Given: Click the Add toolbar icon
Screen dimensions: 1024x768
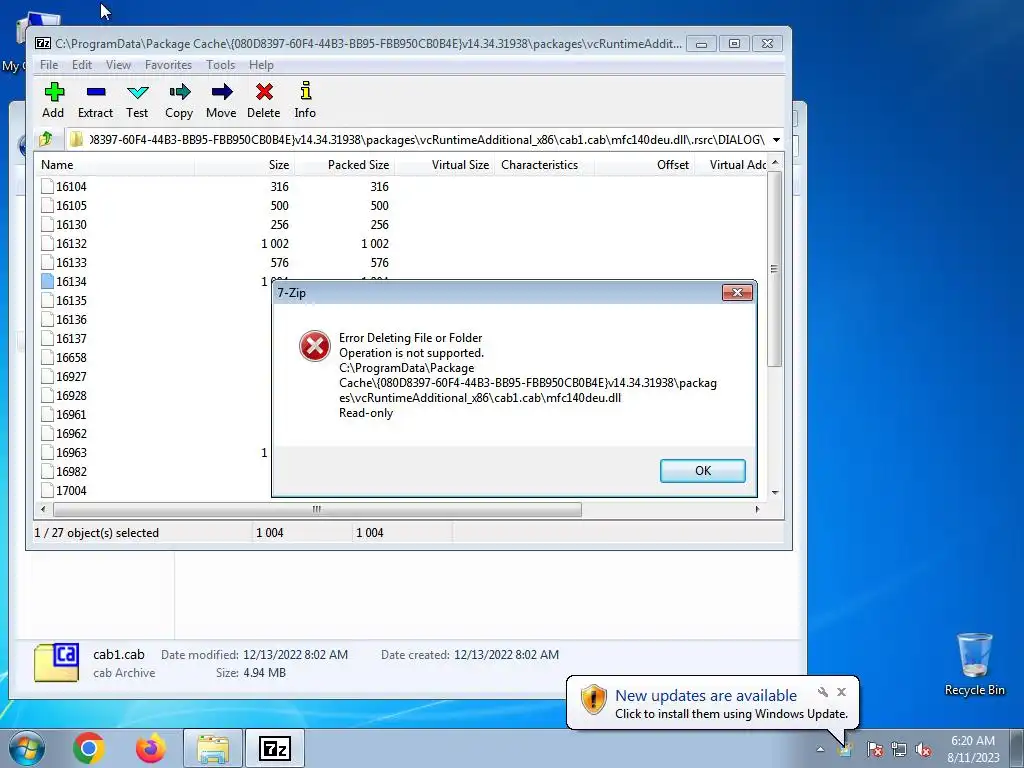Looking at the screenshot, I should (54, 100).
